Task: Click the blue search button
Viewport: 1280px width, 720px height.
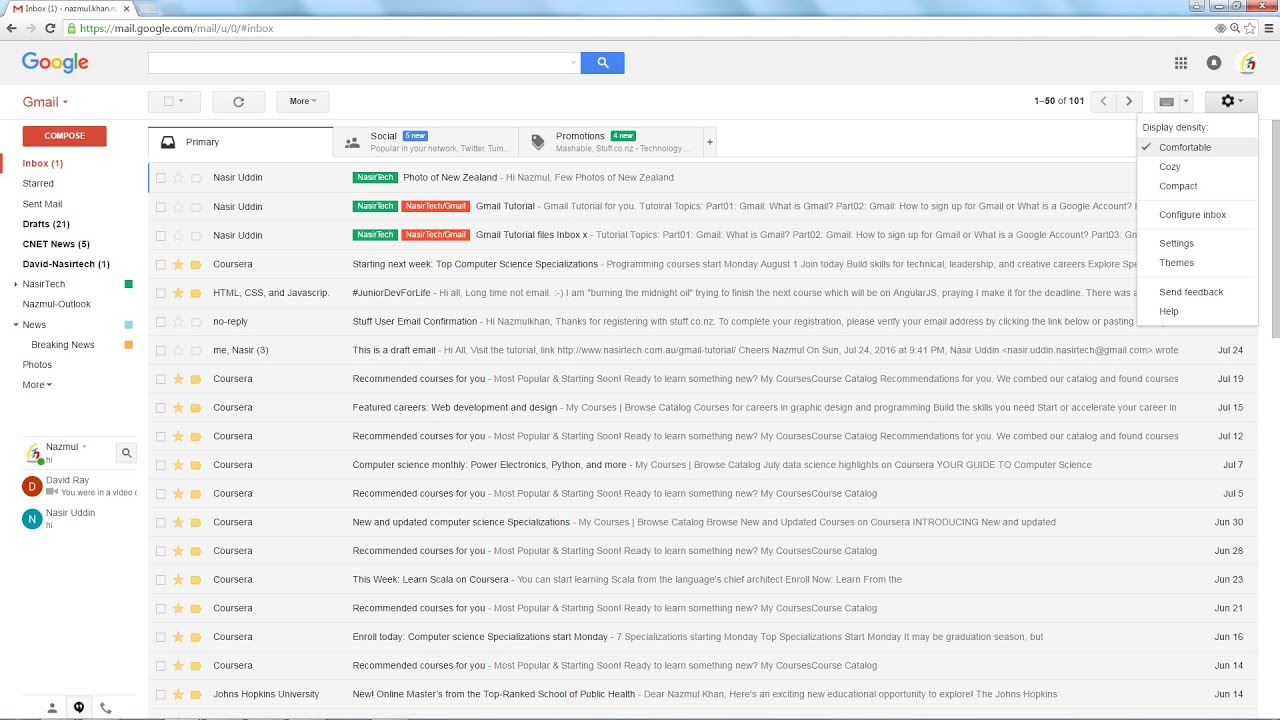Action: coord(602,63)
